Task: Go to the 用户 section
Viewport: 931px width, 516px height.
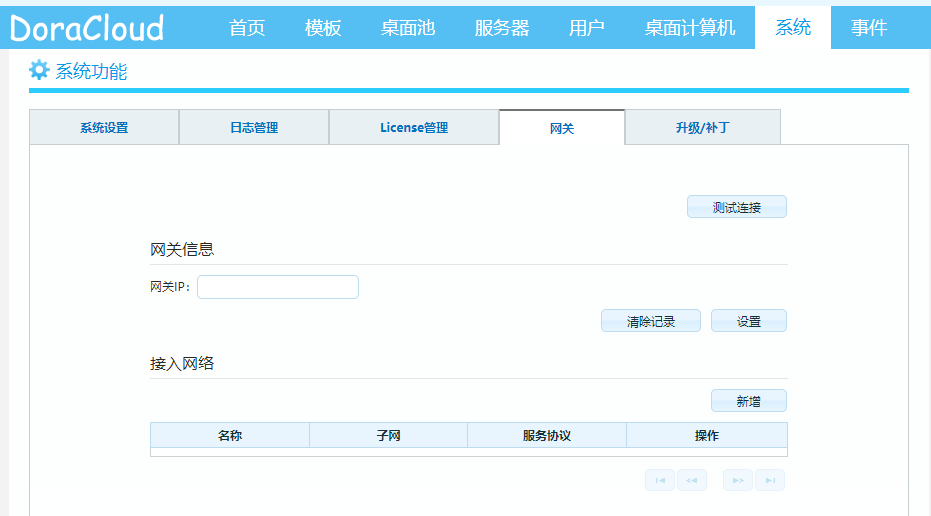Action: coord(587,28)
